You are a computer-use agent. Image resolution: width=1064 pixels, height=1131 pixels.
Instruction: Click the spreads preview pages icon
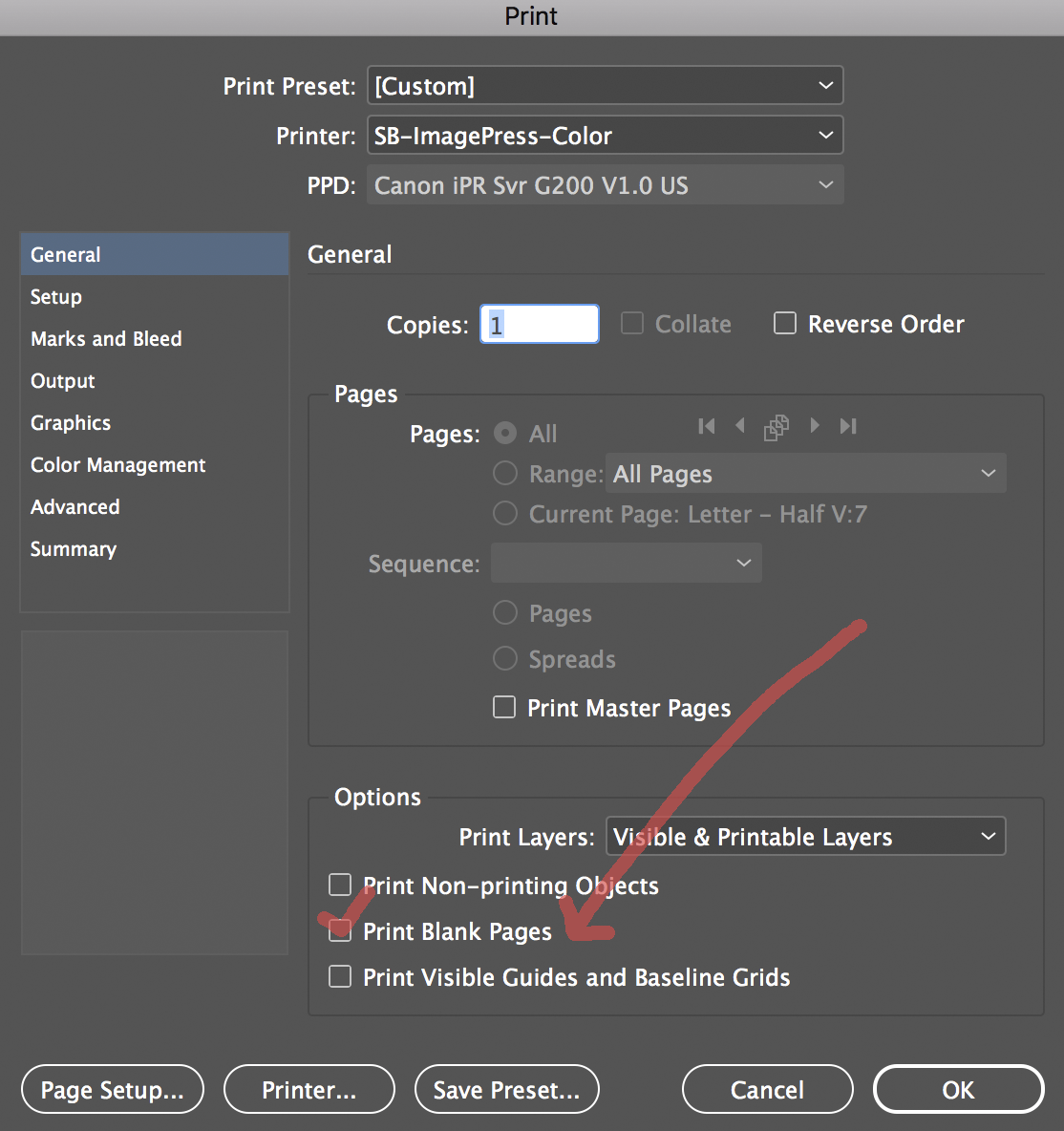coord(777,426)
